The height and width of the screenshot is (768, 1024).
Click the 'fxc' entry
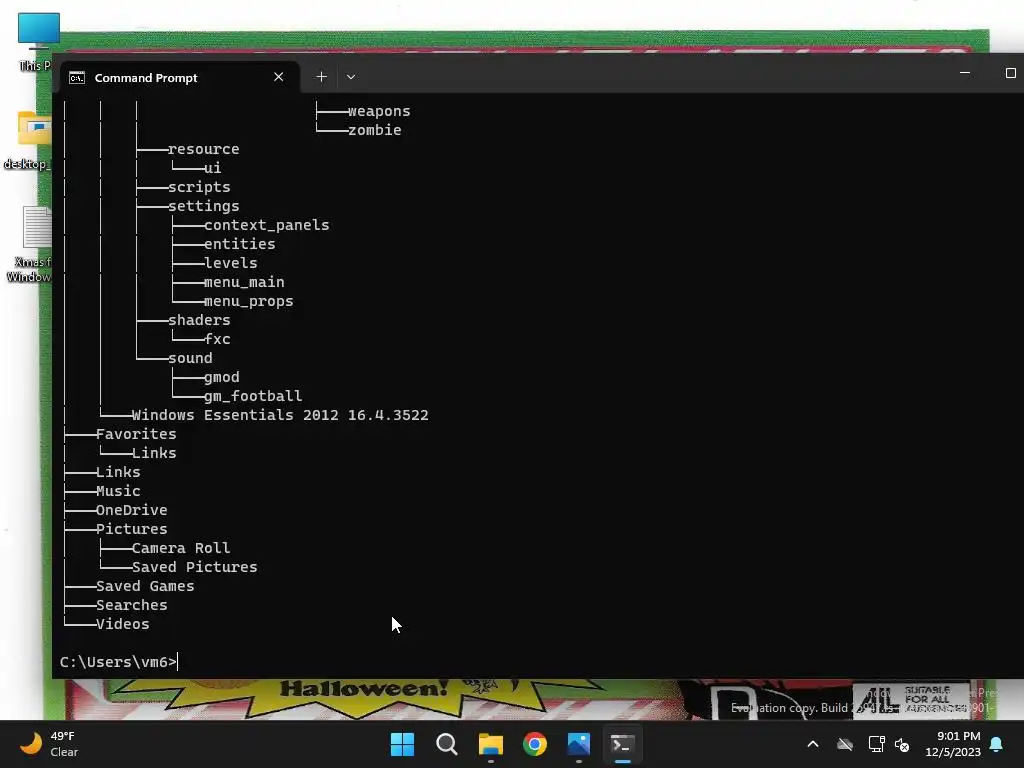click(x=217, y=339)
